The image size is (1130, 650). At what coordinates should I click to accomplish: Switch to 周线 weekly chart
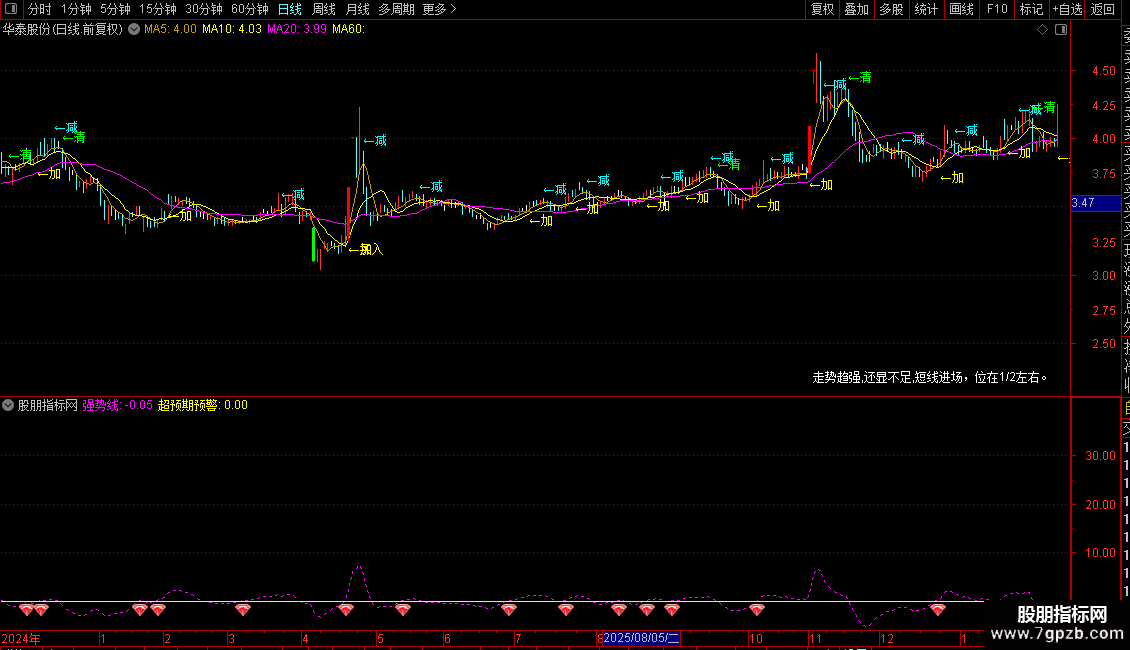point(324,9)
